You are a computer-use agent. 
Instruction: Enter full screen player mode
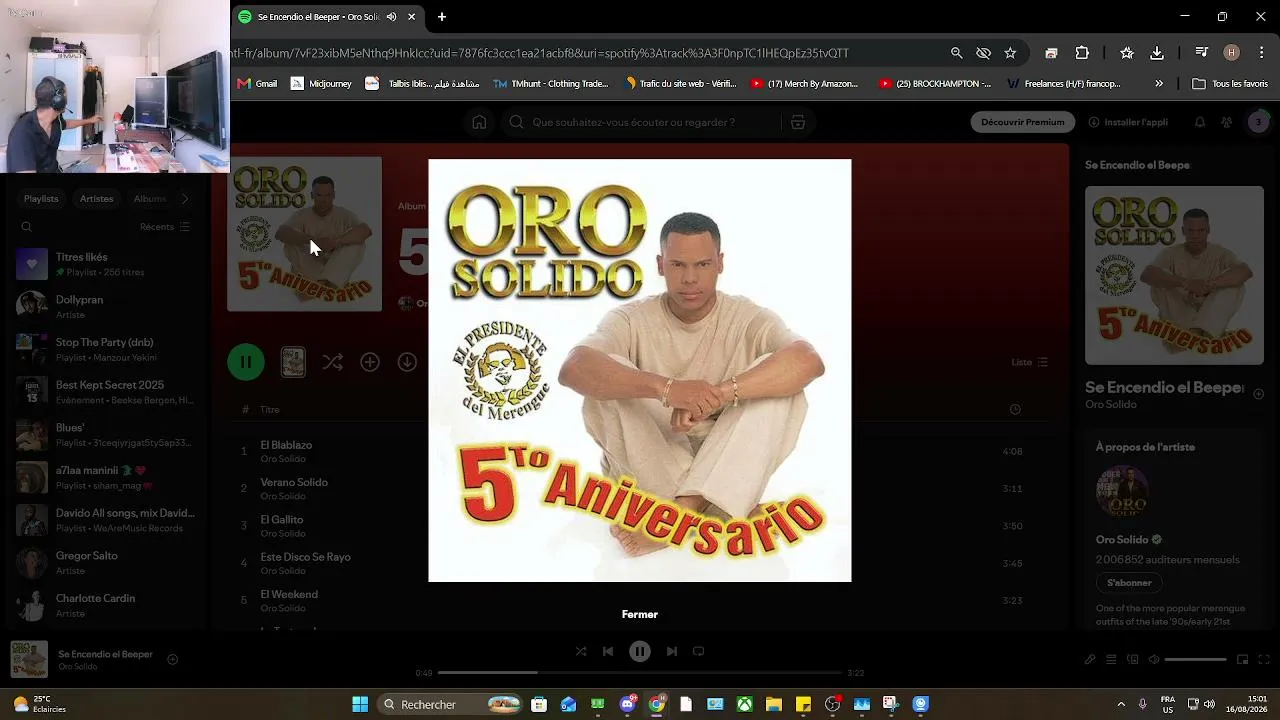pyautogui.click(x=1264, y=659)
